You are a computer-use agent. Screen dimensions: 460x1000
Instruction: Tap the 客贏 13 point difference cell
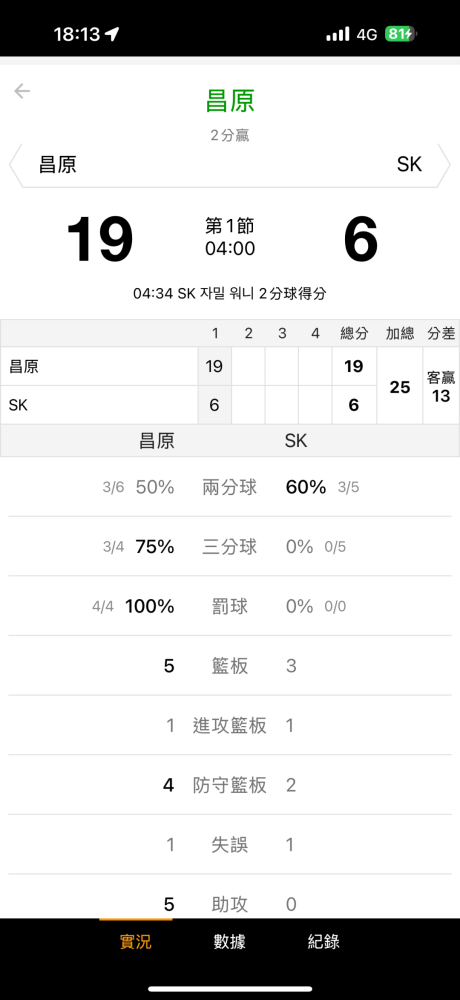441,386
